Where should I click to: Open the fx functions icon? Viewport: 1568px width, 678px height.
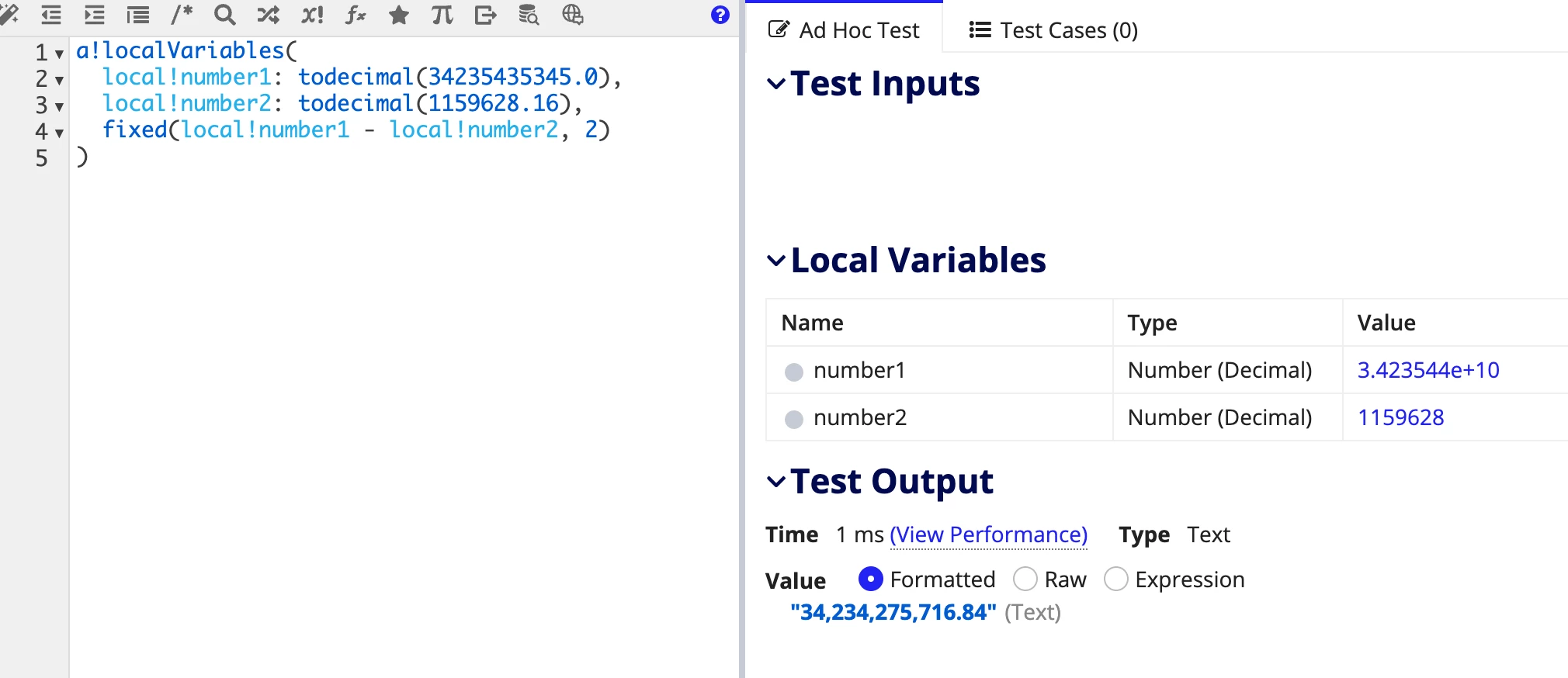[356, 15]
